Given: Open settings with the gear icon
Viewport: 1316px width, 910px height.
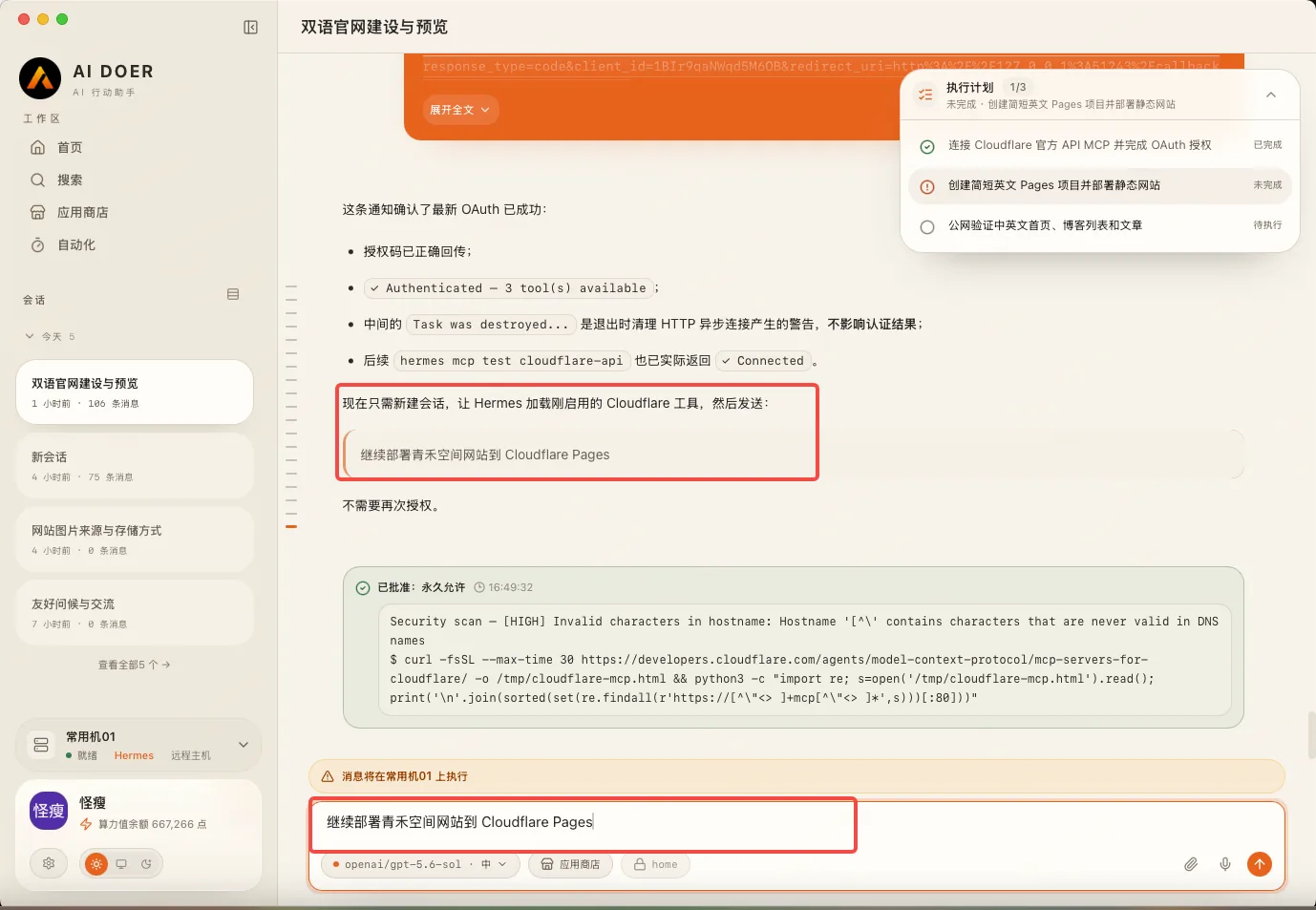Looking at the screenshot, I should (49, 863).
